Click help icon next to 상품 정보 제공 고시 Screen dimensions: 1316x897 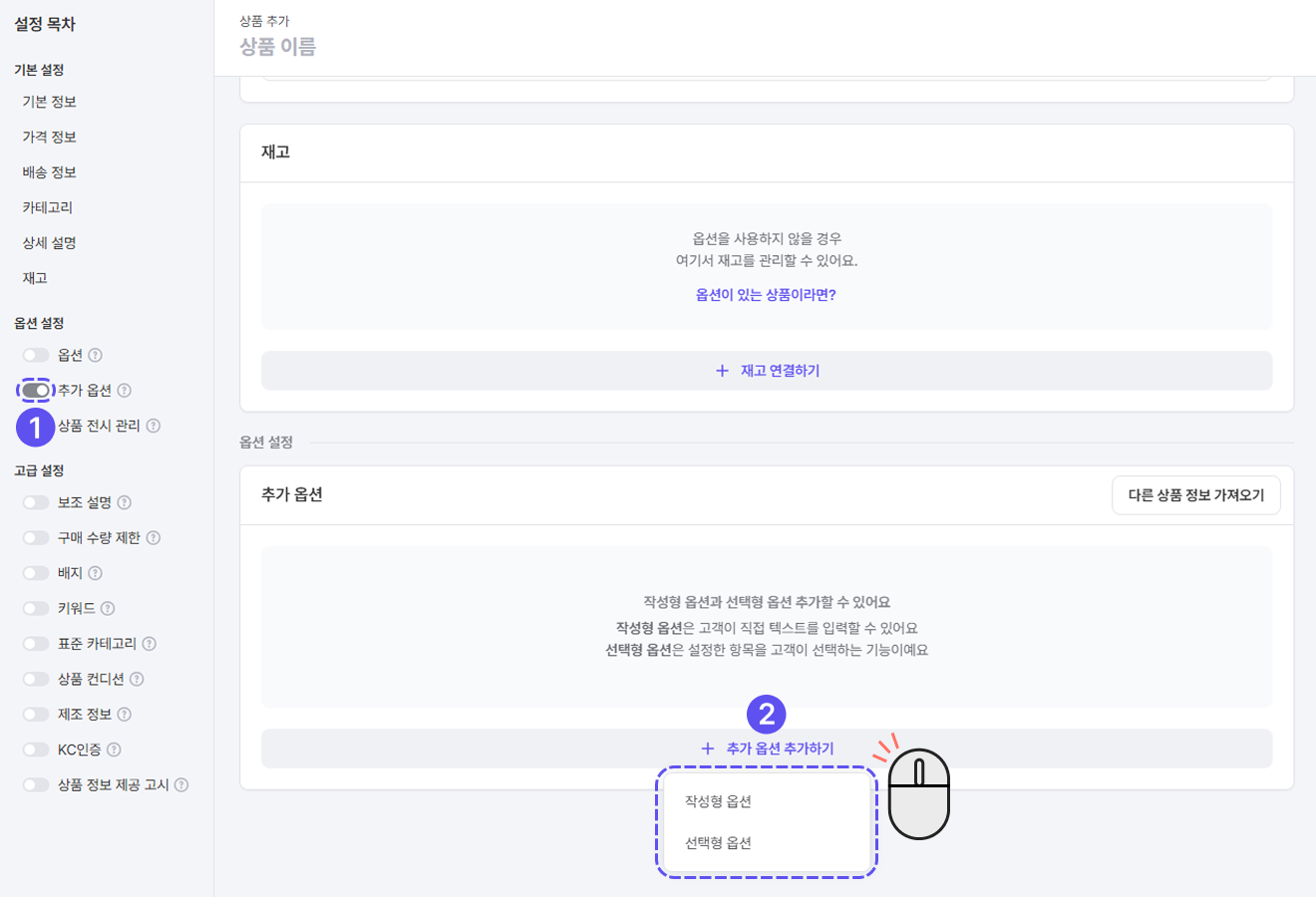coord(181,785)
